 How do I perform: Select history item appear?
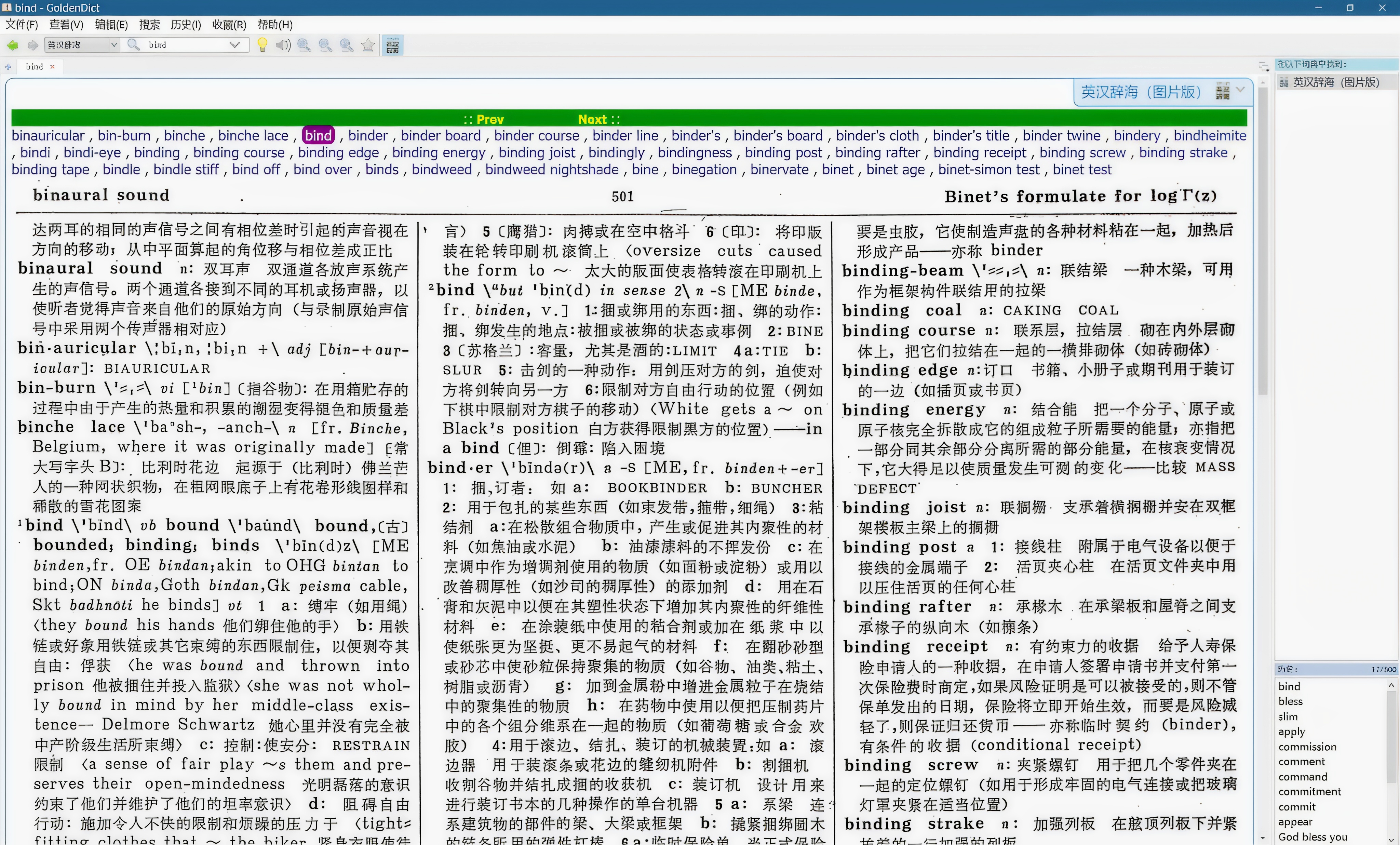tap(1295, 822)
